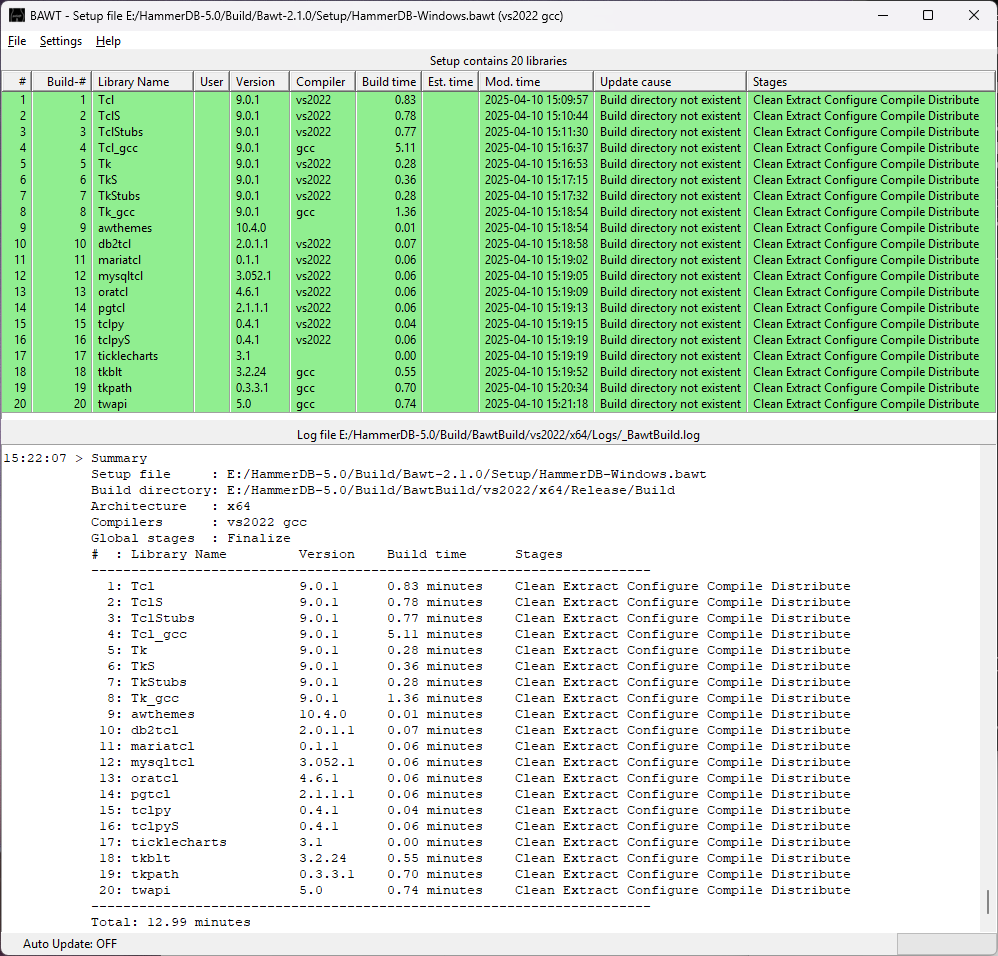Select the tkblt library row

(498, 372)
